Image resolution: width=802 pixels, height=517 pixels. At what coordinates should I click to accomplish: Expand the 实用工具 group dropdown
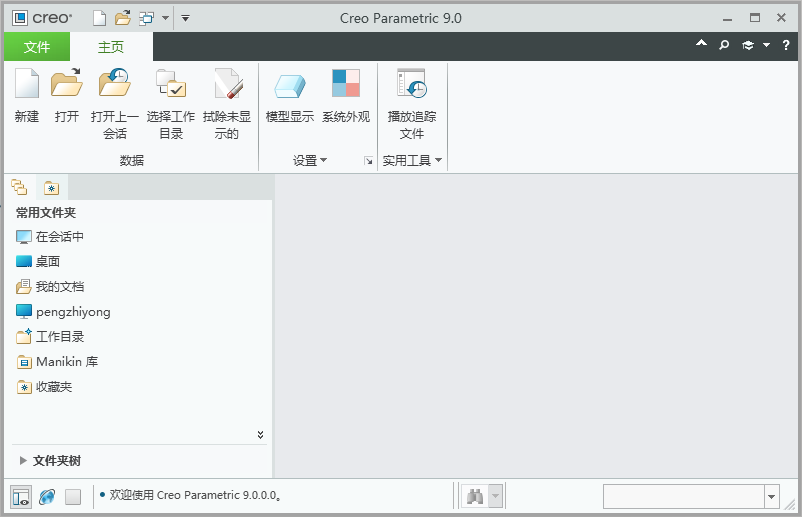coord(412,161)
